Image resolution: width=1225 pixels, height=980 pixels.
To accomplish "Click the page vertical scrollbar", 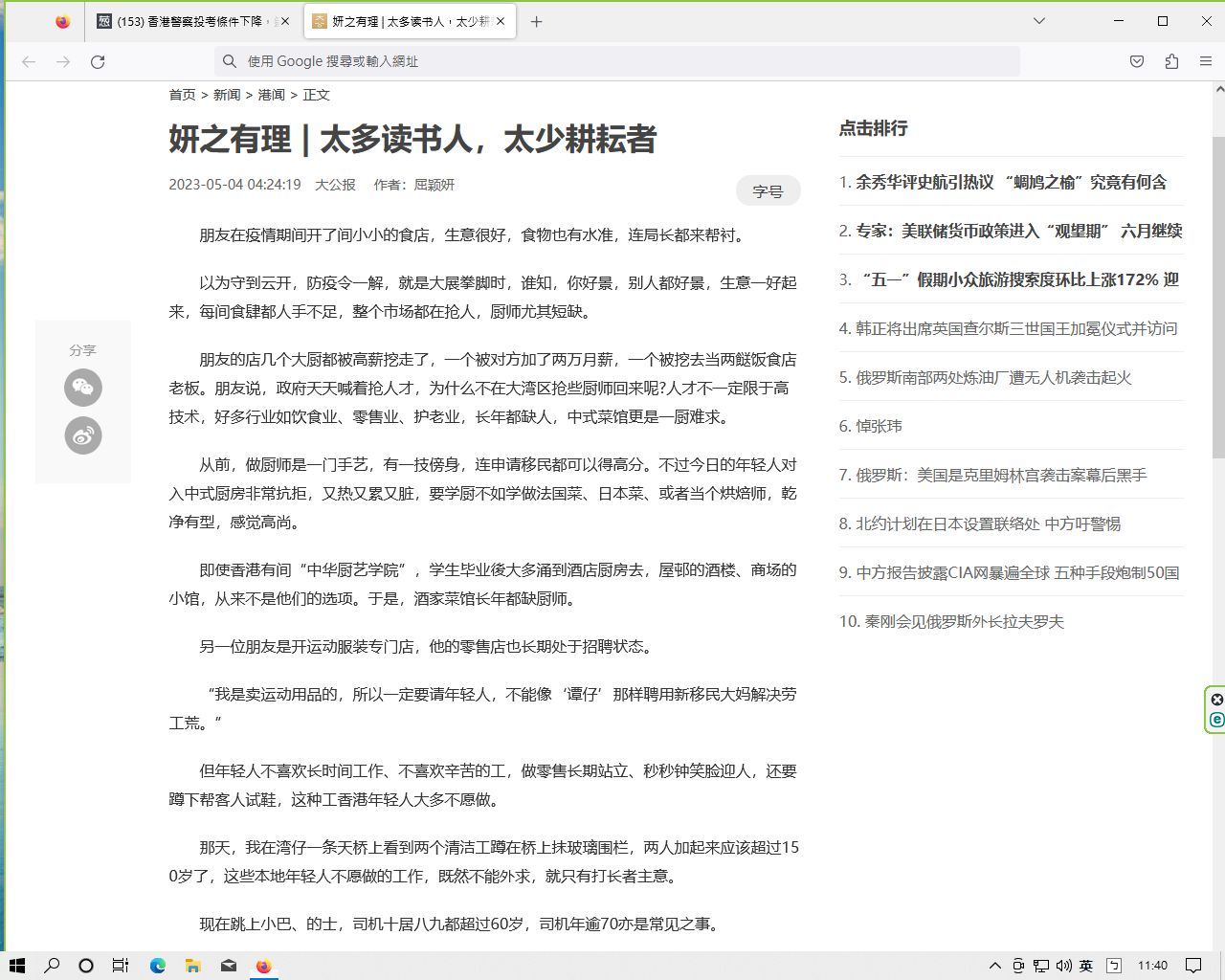I will pos(1218,517).
